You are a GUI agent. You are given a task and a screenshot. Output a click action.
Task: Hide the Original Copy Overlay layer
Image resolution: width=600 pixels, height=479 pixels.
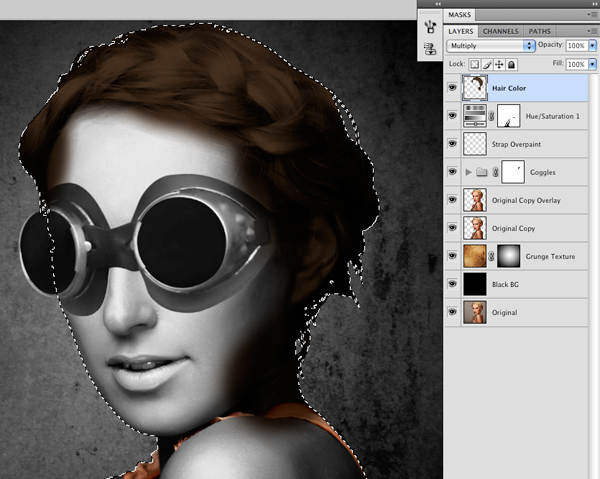pos(452,200)
